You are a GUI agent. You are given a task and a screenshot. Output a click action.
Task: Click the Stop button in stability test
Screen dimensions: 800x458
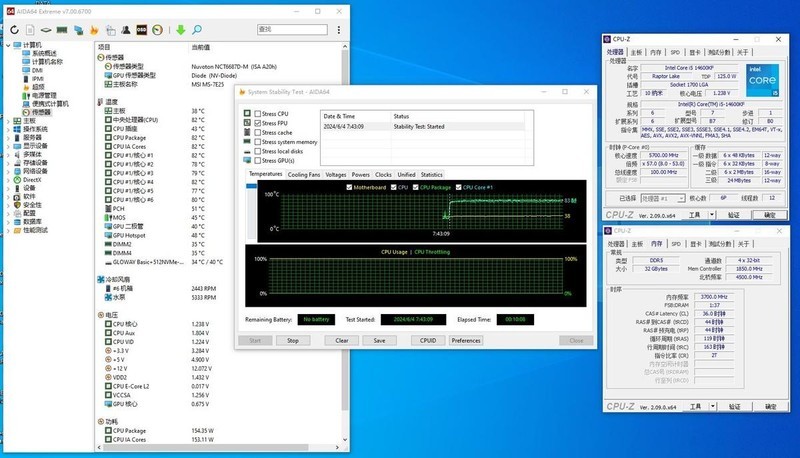[293, 341]
